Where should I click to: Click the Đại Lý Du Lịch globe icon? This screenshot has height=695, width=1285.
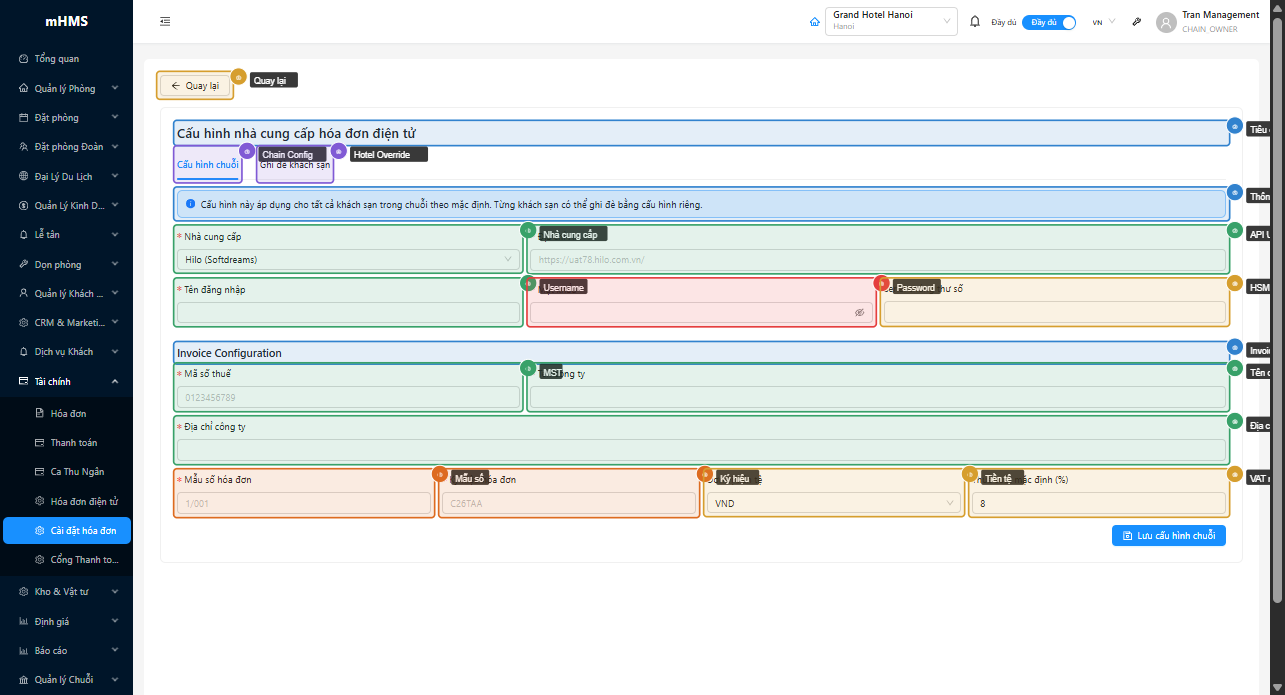[x=24, y=176]
